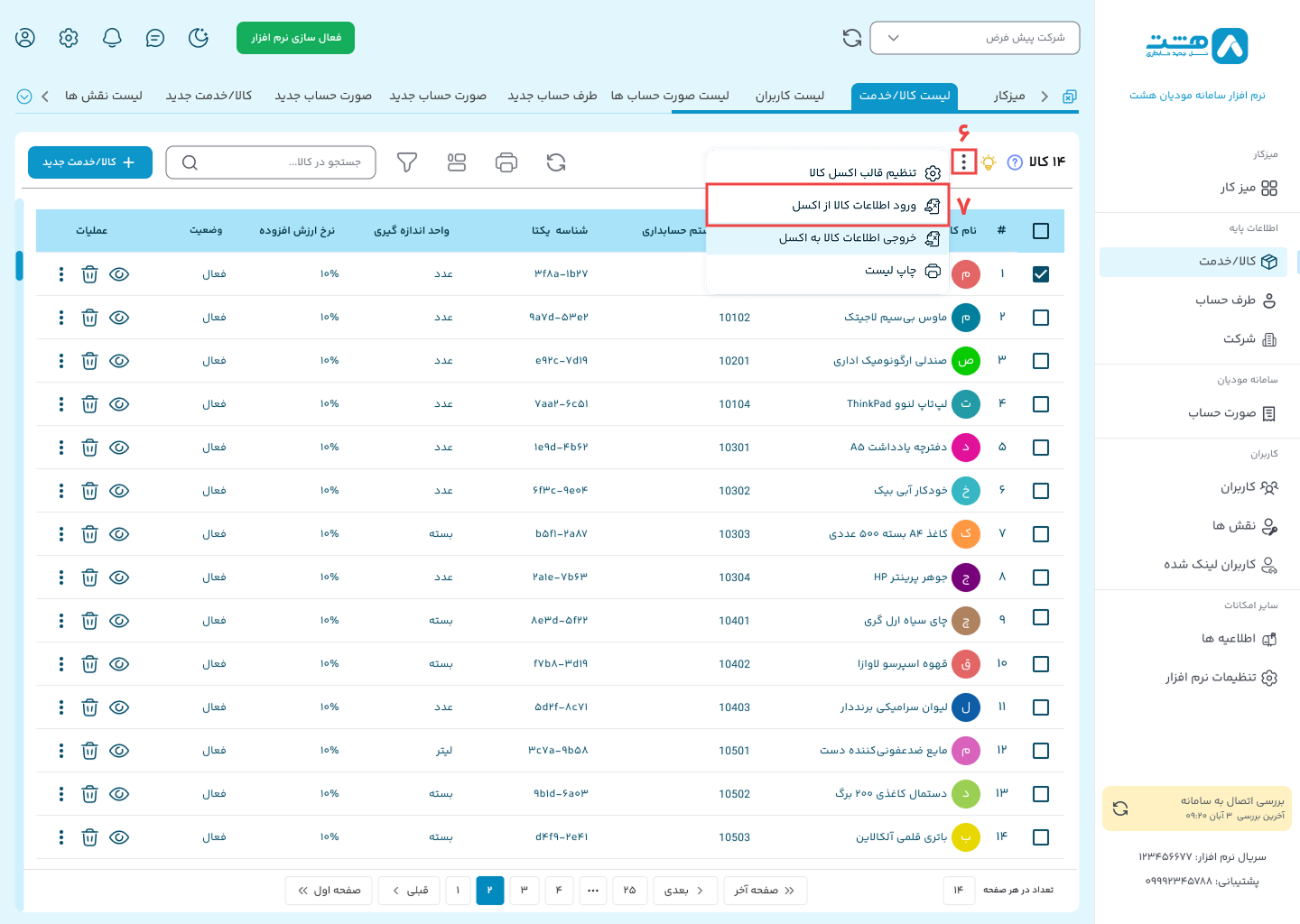This screenshot has height=924, width=1300.
Task: Open the three-dot menu for row 8
Action: pos(61,577)
